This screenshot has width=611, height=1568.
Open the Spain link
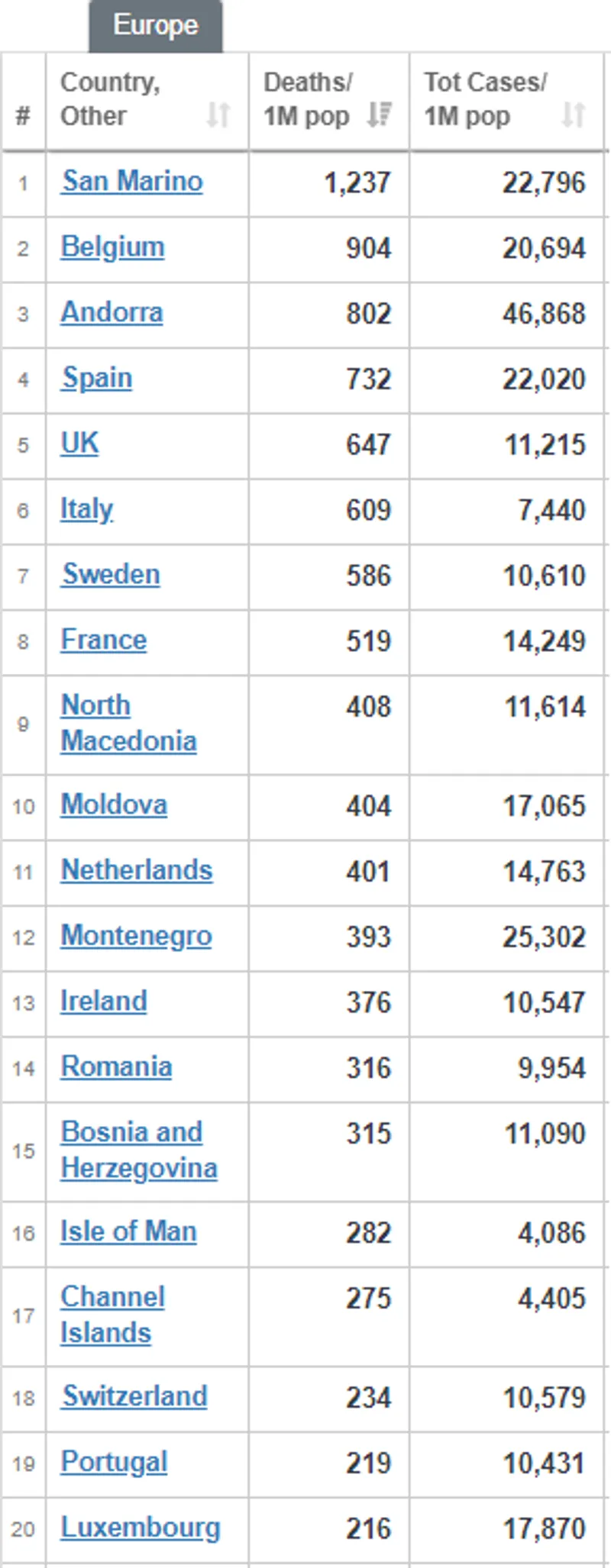click(97, 379)
